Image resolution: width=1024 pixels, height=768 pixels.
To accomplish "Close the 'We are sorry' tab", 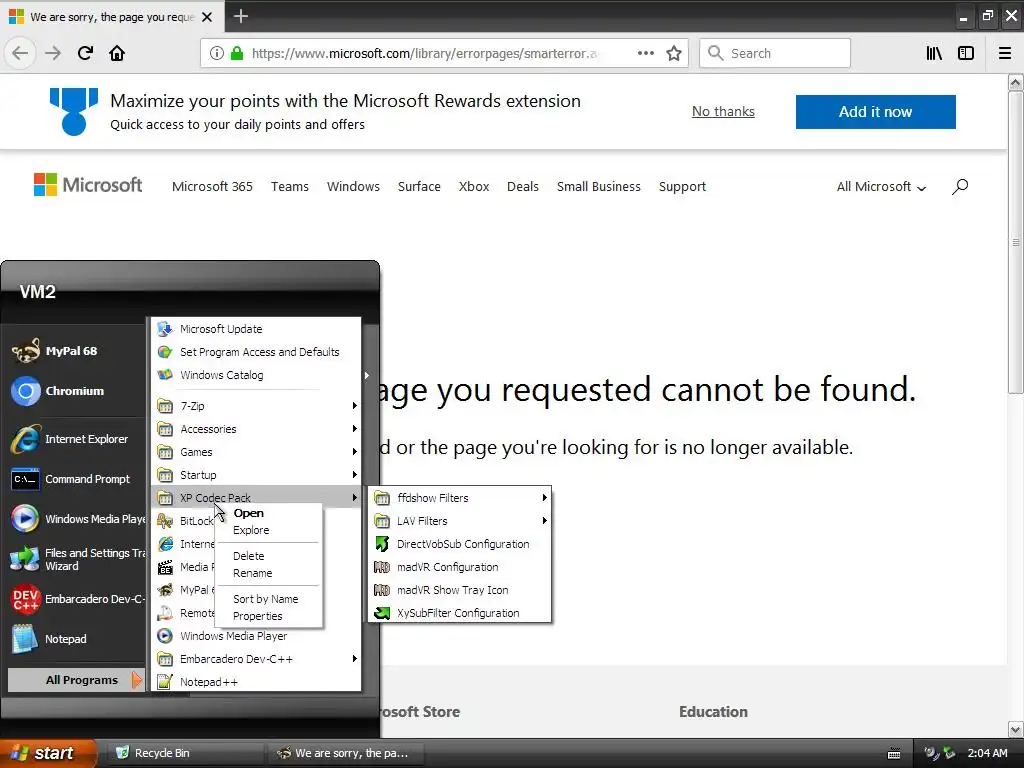I will tap(207, 17).
